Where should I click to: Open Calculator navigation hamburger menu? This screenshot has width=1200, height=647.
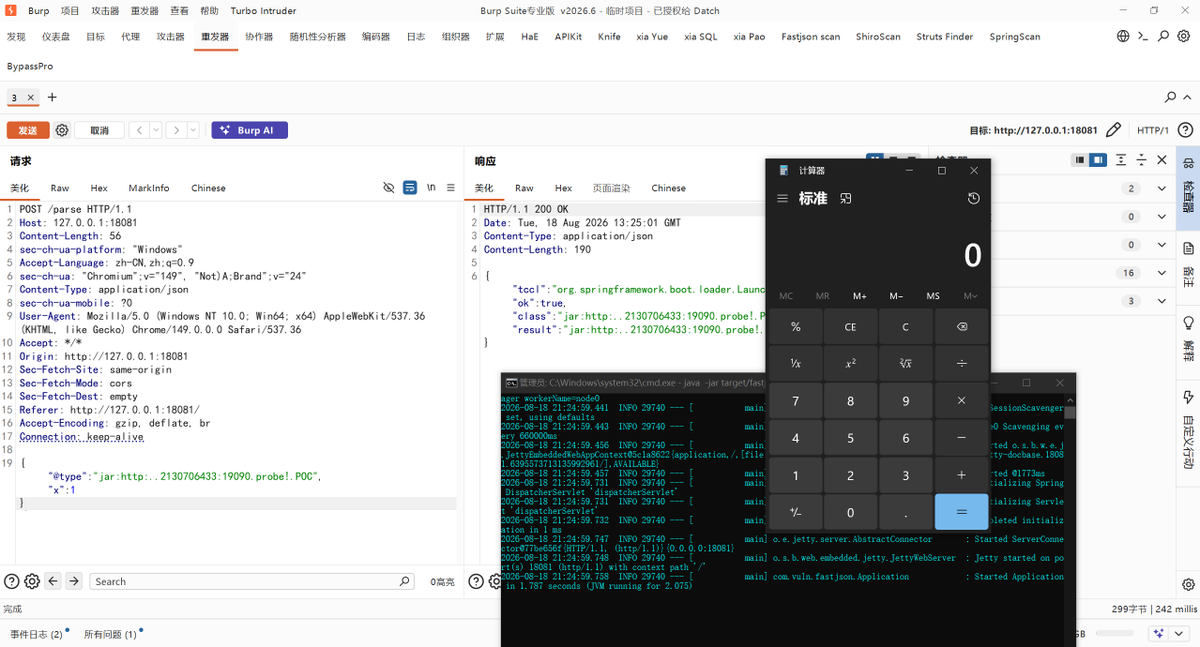[783, 198]
